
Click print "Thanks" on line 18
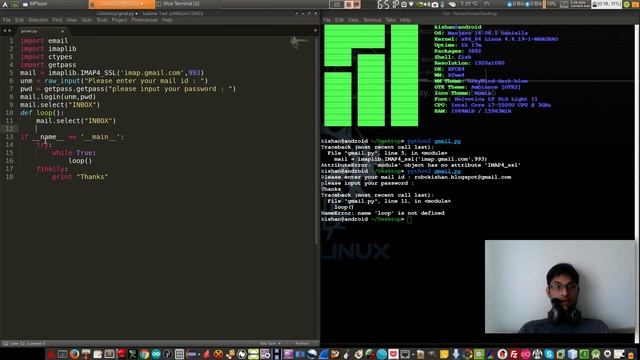tap(80, 177)
